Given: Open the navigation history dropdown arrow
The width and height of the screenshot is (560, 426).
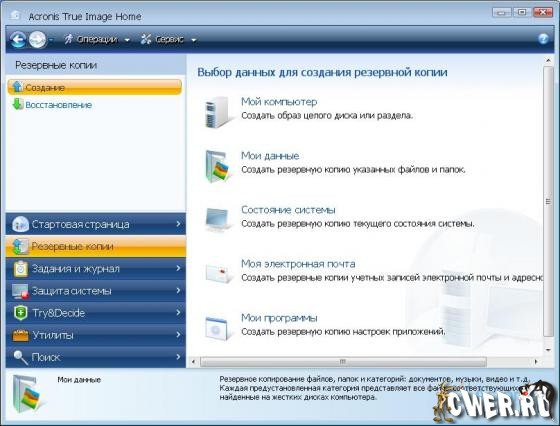Looking at the screenshot, I should pos(51,40).
